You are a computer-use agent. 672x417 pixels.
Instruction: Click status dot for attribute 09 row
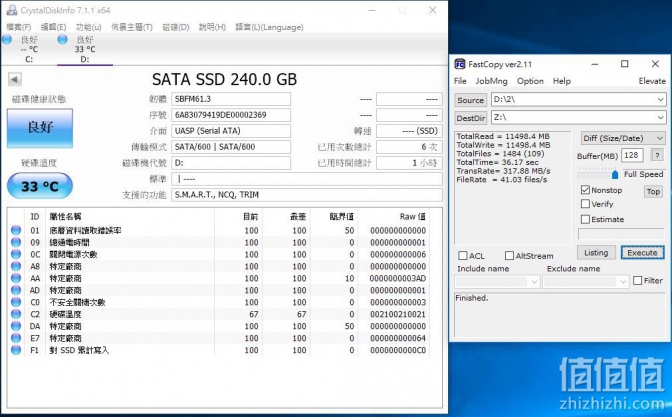point(16,242)
